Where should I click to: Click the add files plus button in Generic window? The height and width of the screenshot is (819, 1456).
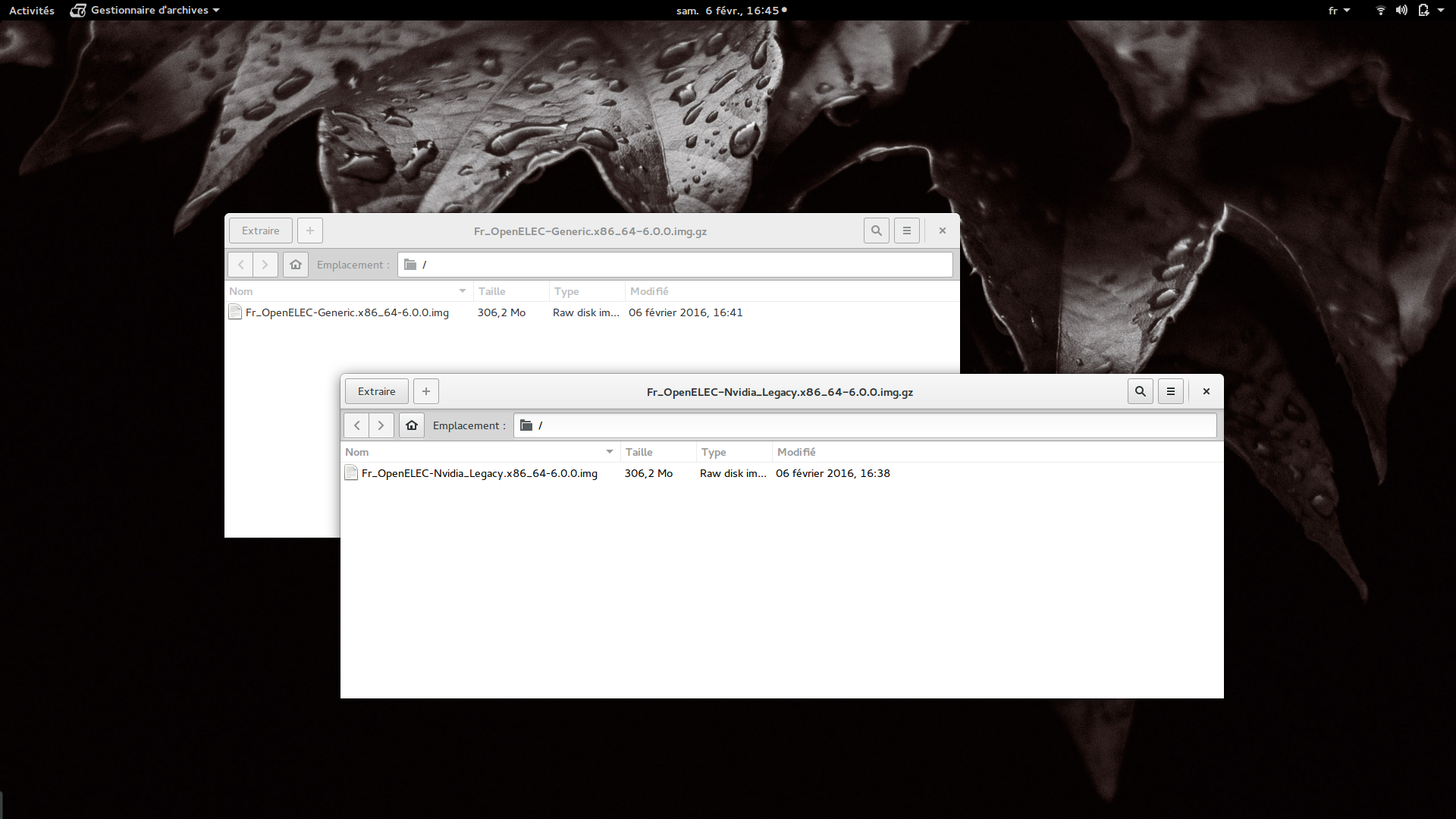click(310, 231)
